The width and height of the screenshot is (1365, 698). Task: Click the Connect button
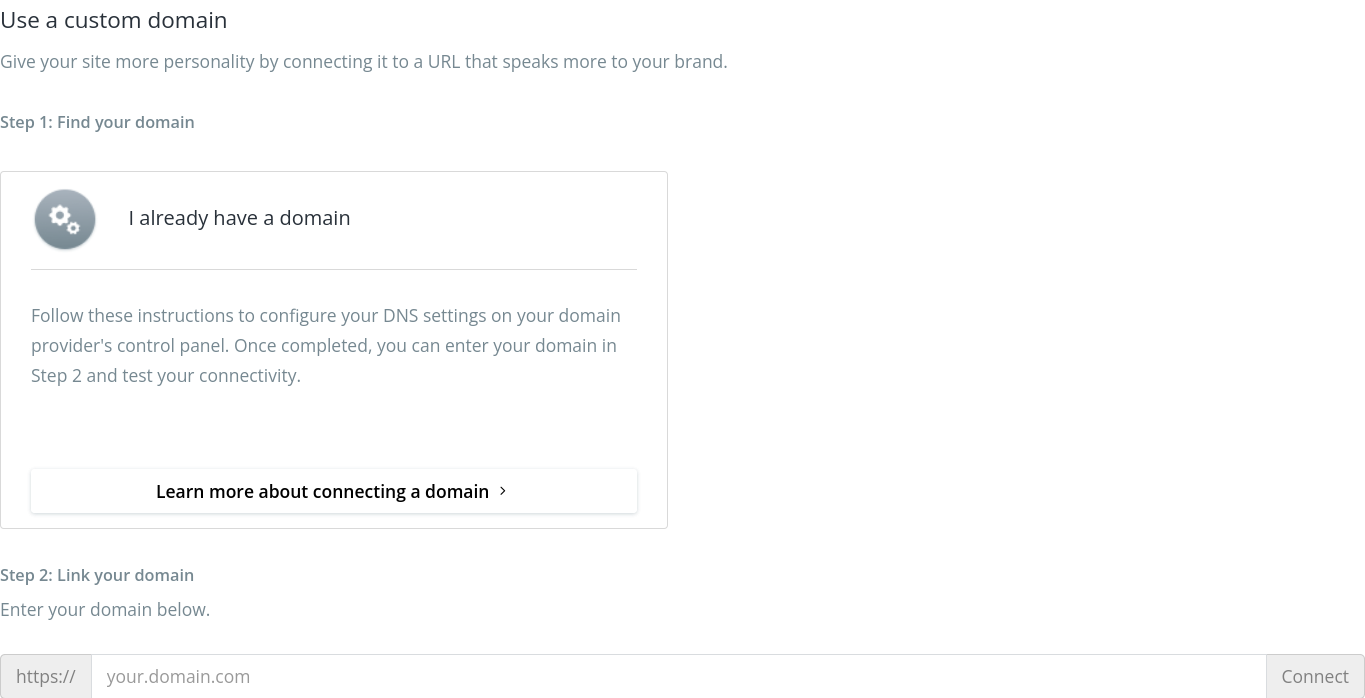[1314, 676]
